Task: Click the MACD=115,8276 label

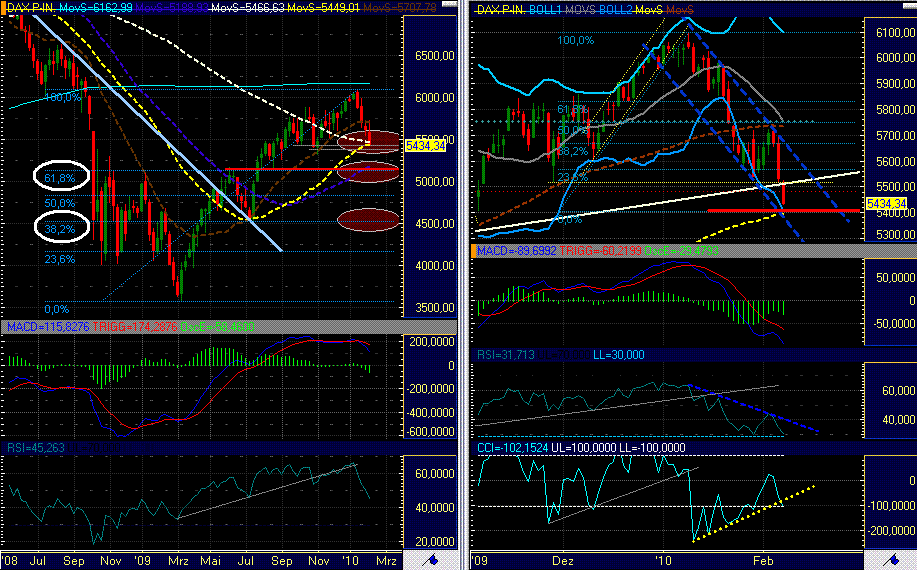Action: (48, 327)
